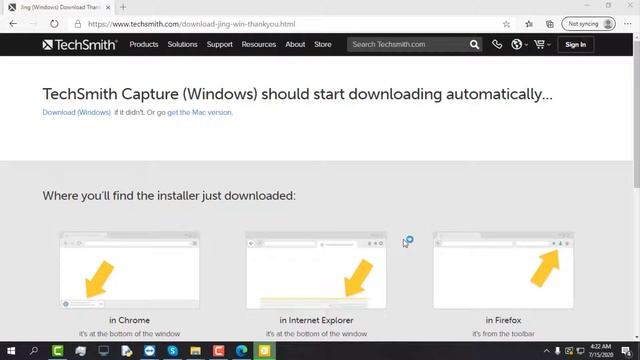Click the Chrome download location thumbnail
The image size is (640, 360).
(x=129, y=270)
